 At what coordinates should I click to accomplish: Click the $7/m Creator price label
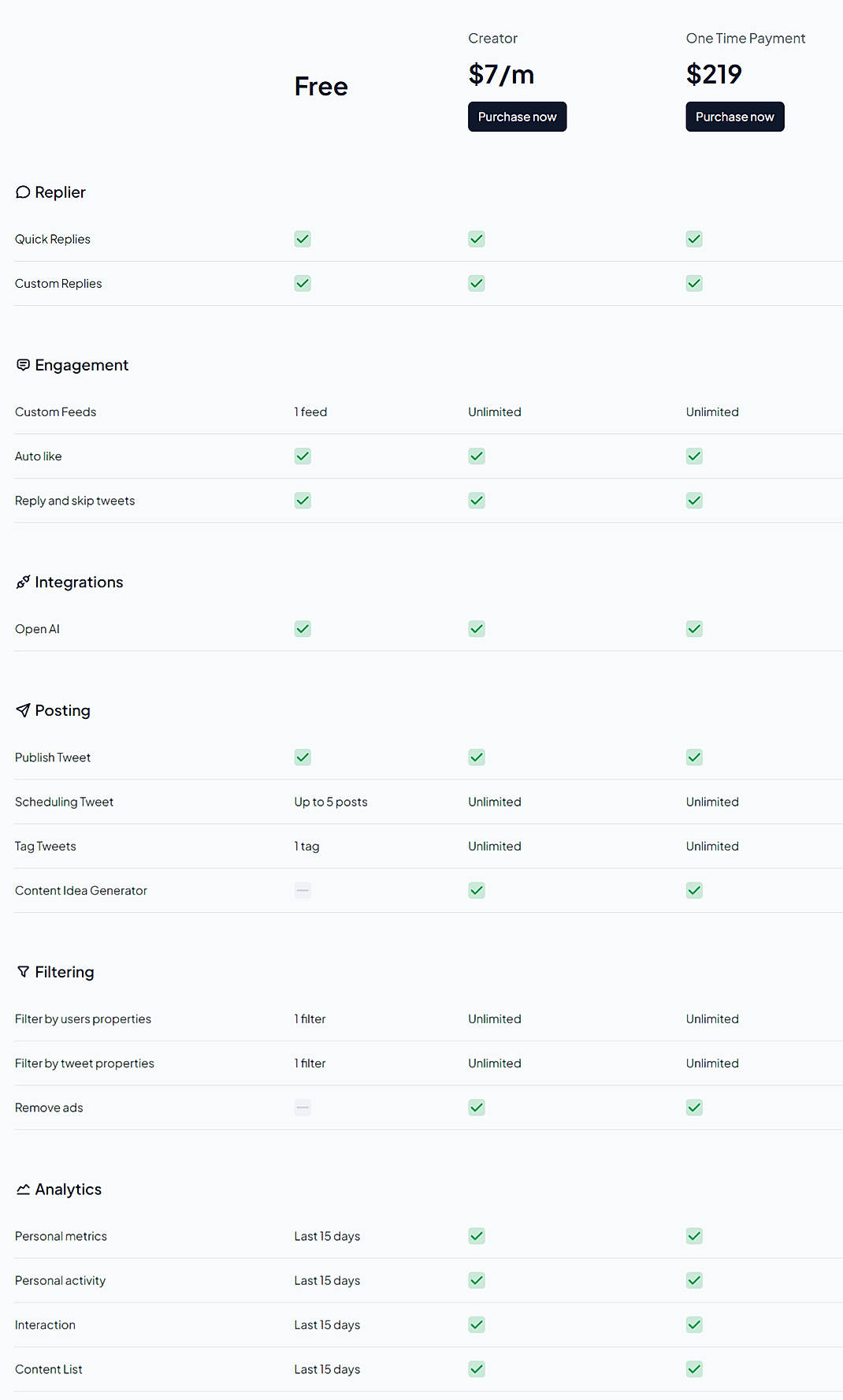(501, 74)
